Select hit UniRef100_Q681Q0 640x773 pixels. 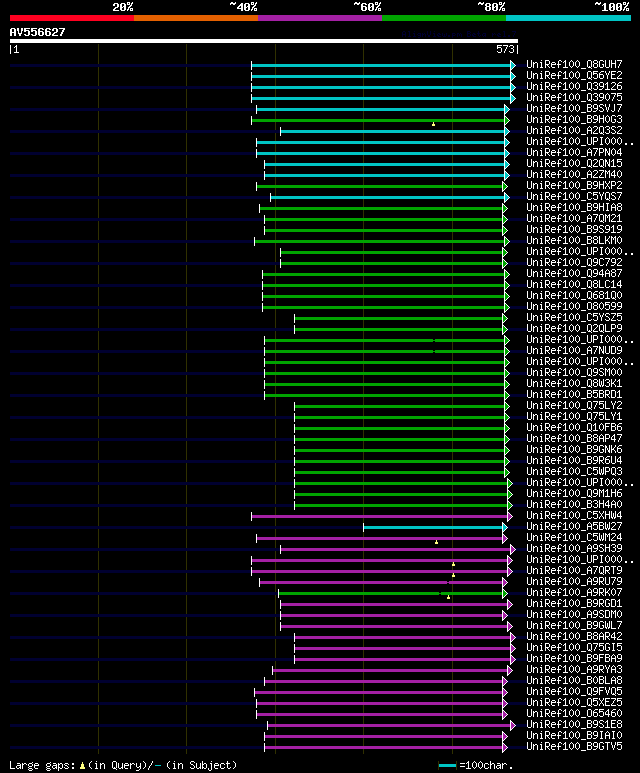tap(574, 295)
